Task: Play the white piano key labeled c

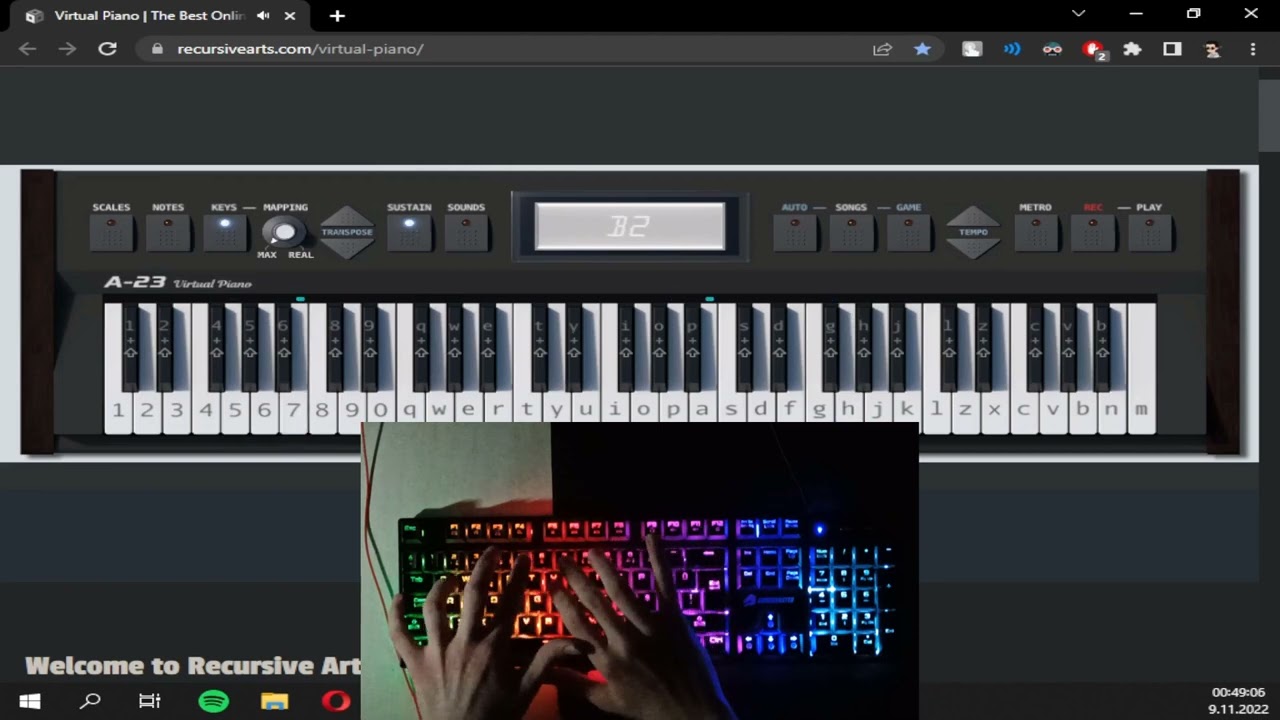Action: 1023,410
